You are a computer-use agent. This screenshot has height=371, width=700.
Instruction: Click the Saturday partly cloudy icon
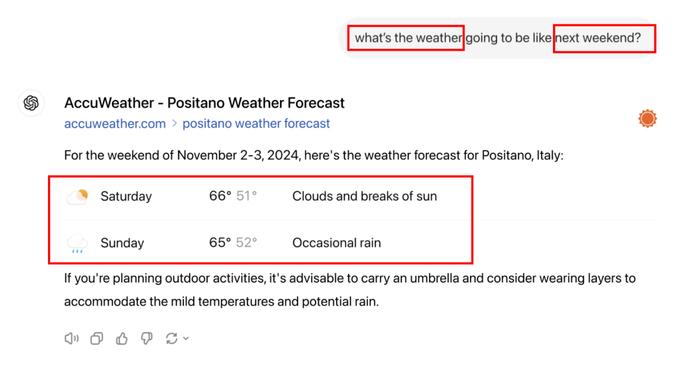click(x=77, y=196)
